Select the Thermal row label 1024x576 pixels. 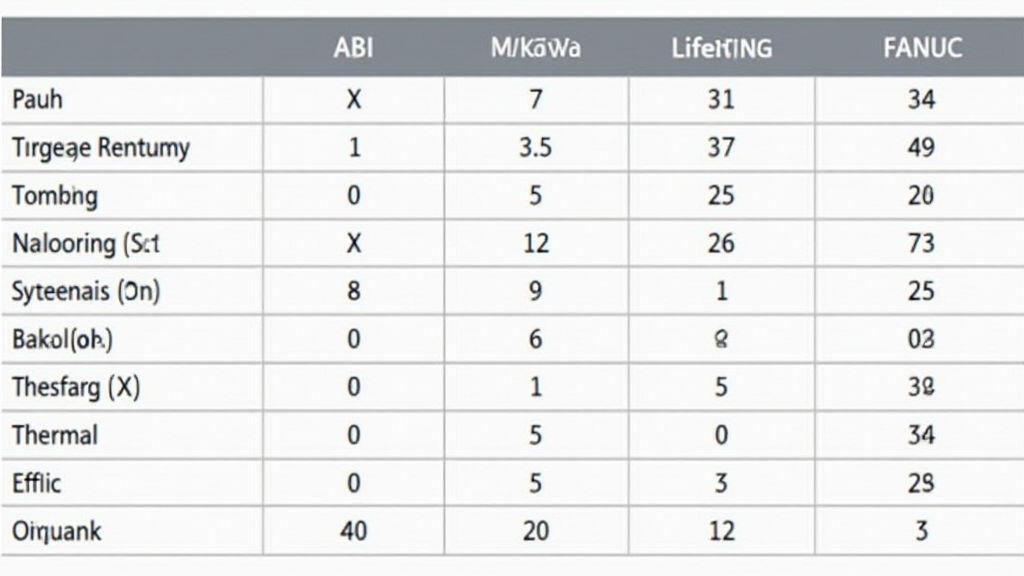click(x=55, y=435)
